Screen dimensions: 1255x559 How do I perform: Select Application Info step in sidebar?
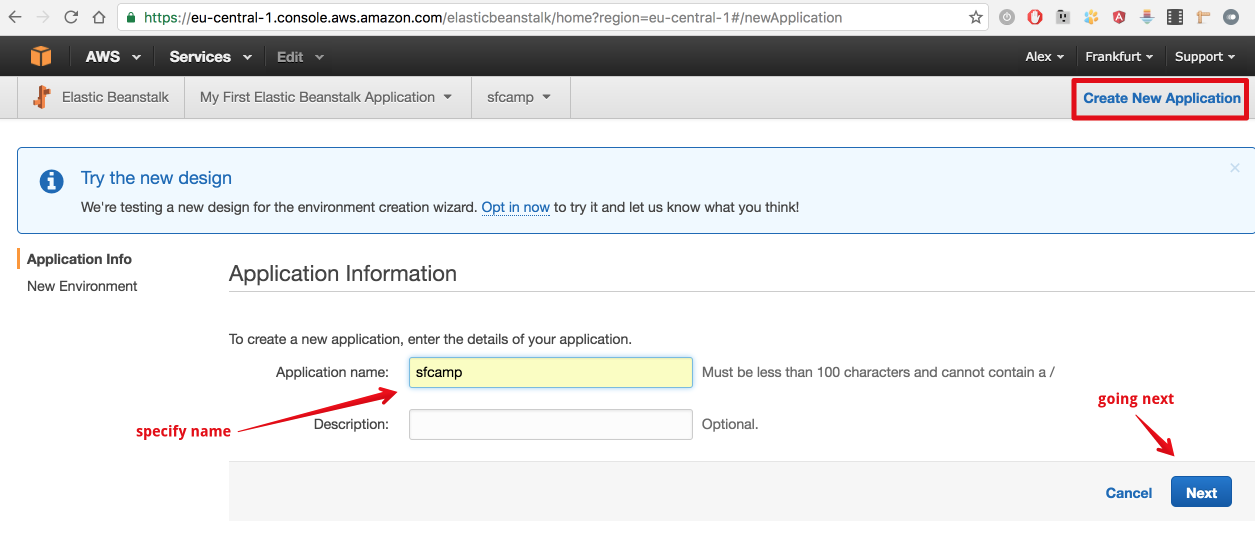[x=79, y=259]
